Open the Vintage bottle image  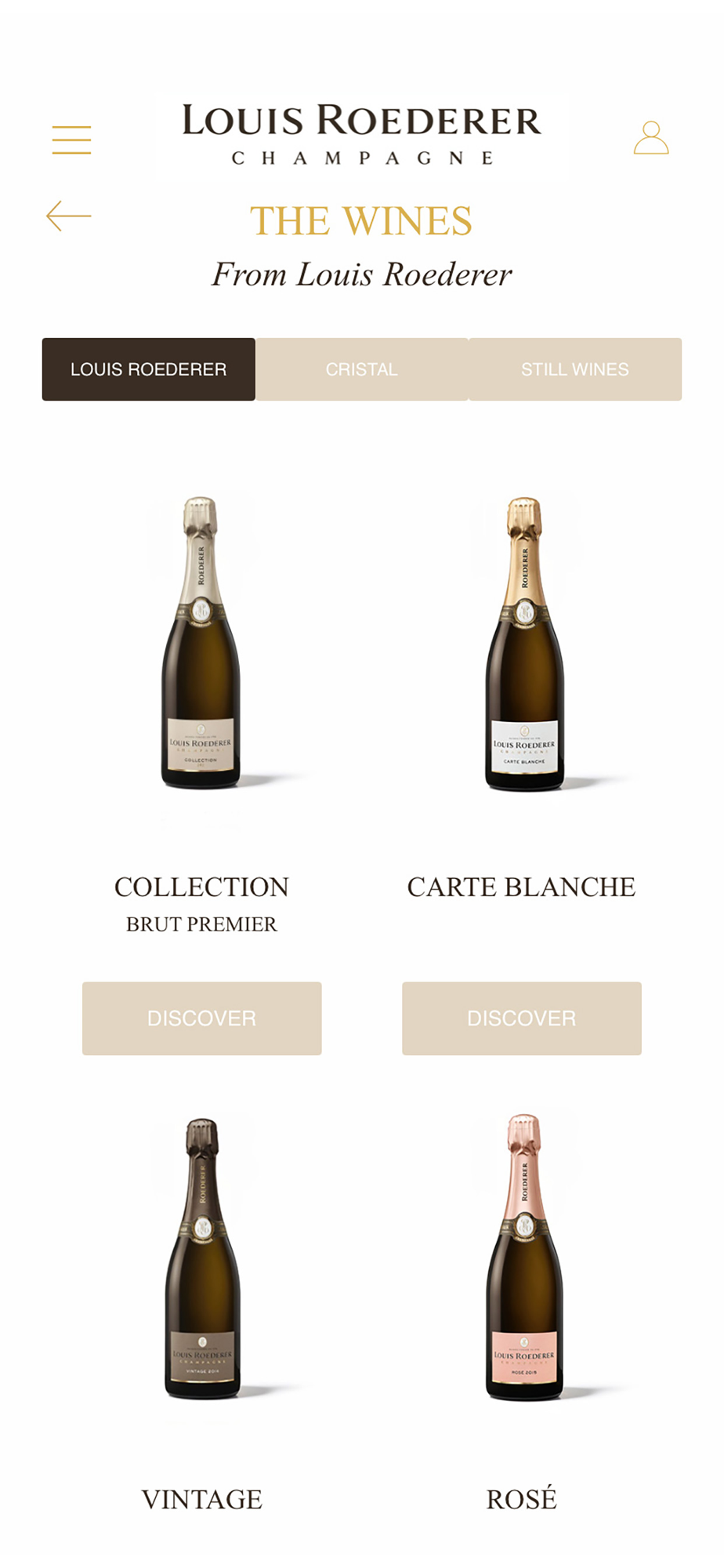202,1258
